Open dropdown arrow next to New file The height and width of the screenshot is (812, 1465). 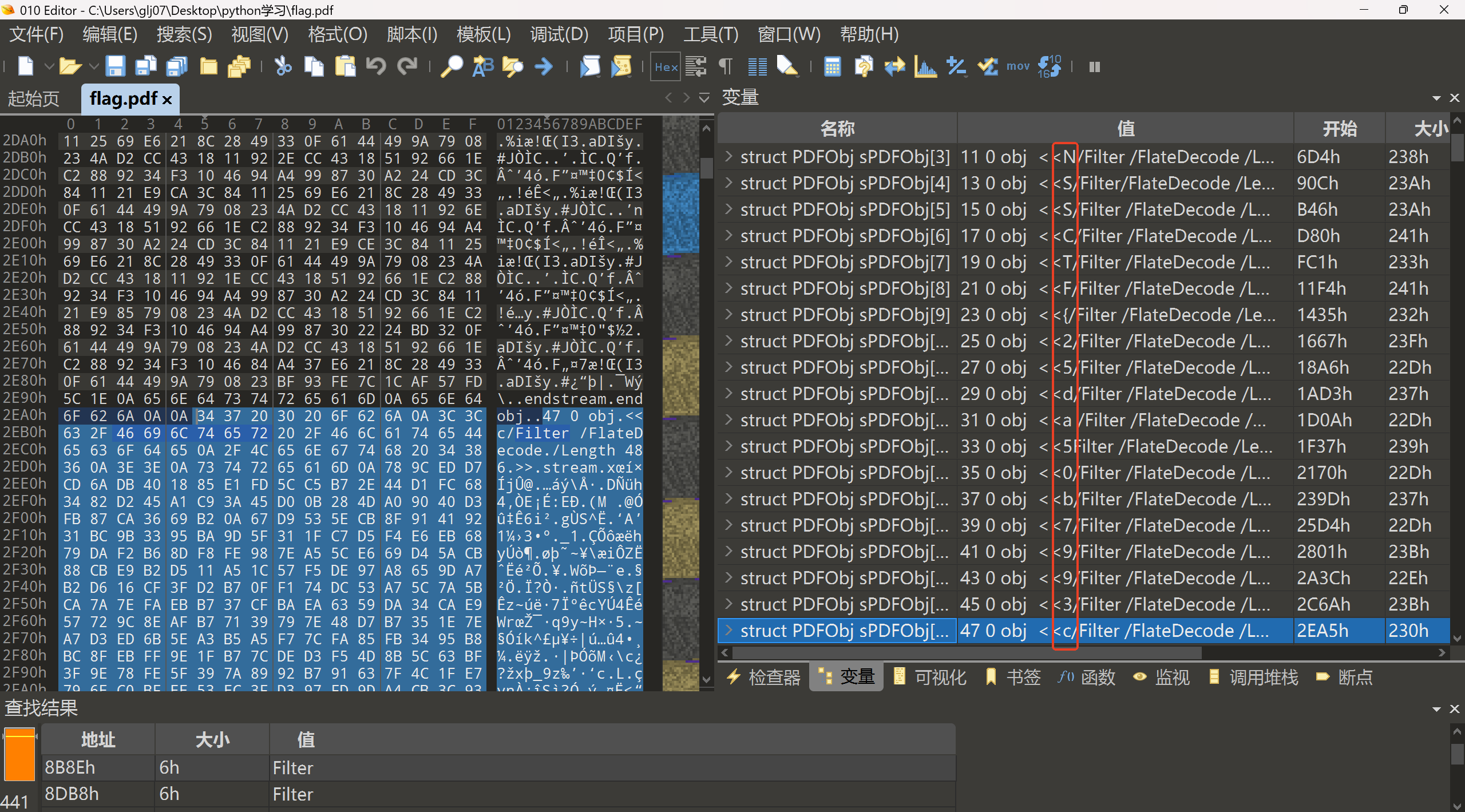click(x=49, y=67)
